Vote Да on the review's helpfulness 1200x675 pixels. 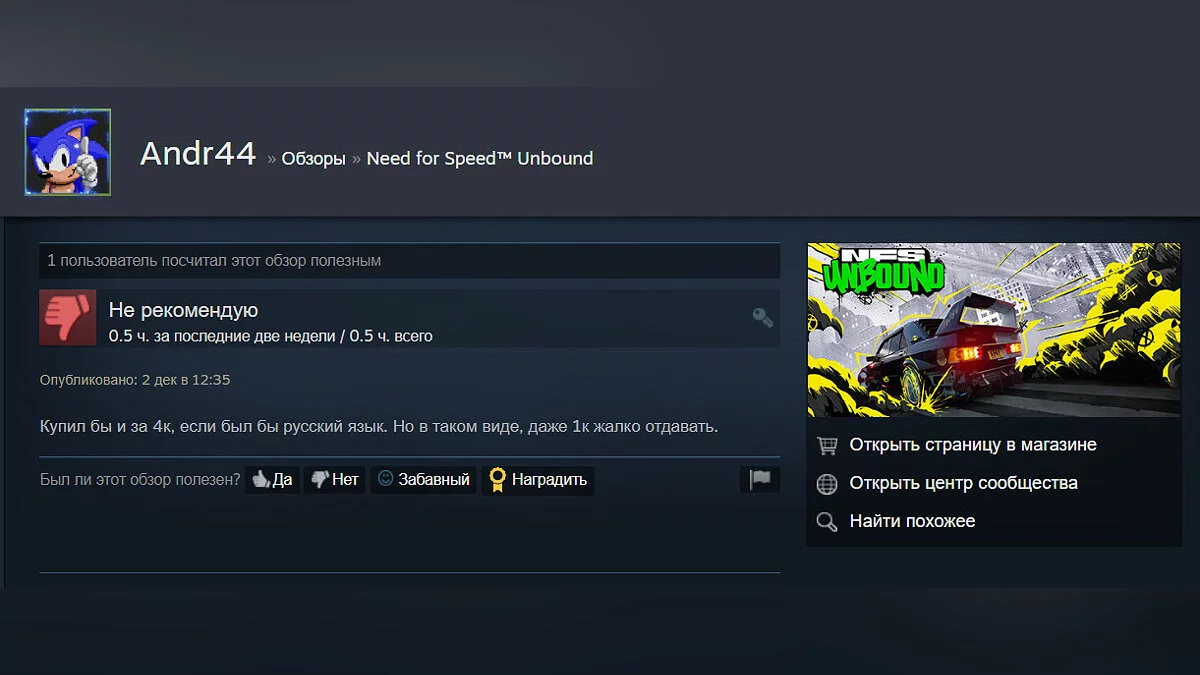click(x=272, y=480)
